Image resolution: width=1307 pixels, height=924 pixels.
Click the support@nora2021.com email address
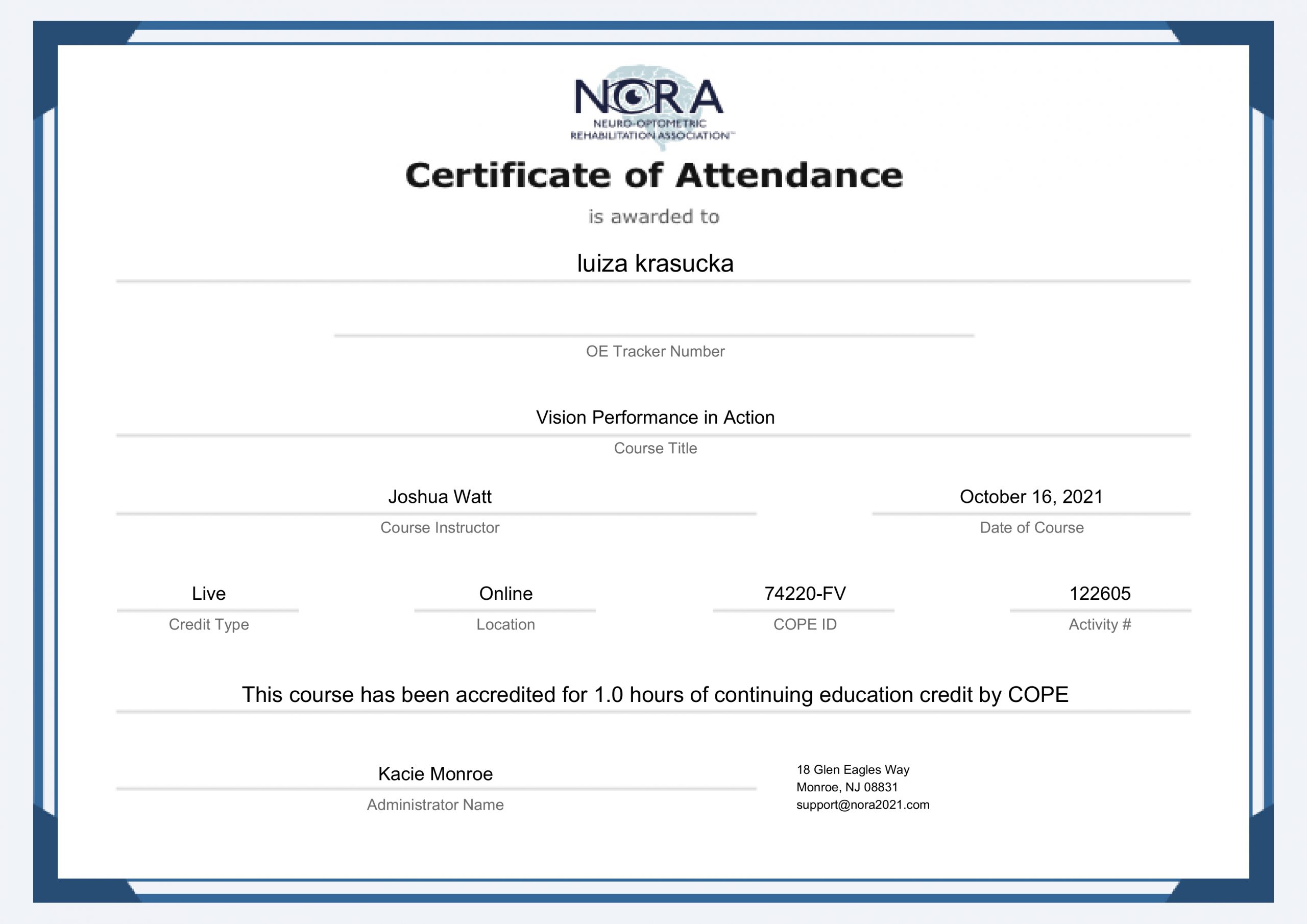coord(862,805)
